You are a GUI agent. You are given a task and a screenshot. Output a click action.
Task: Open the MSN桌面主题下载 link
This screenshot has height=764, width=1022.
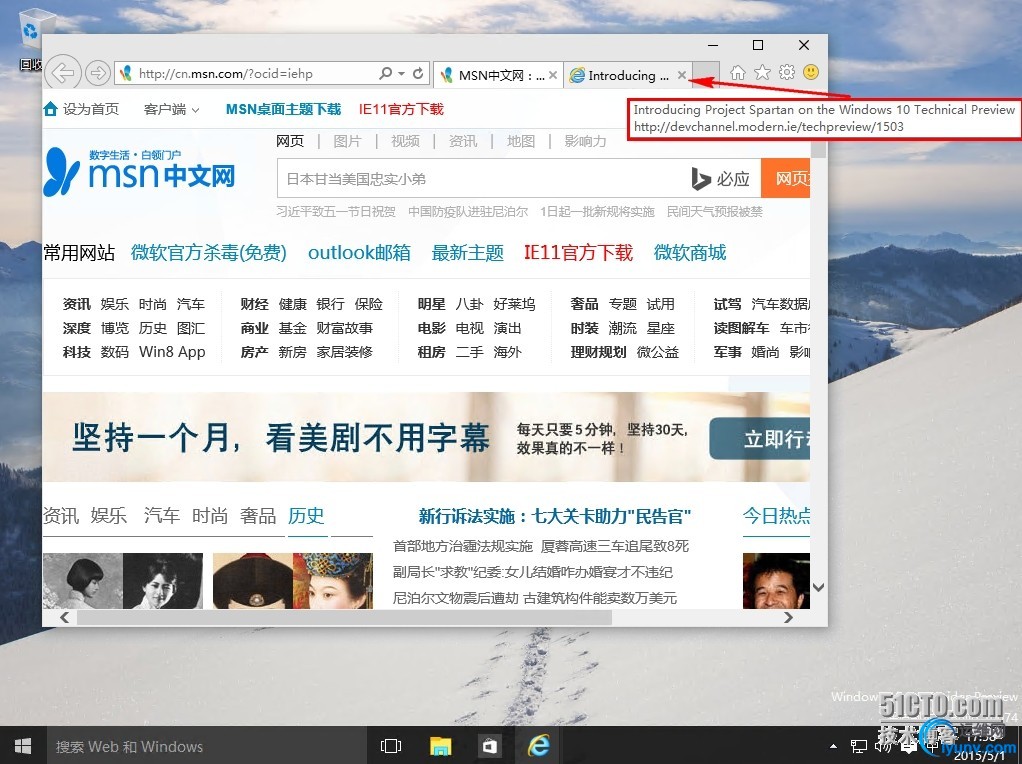pos(284,110)
